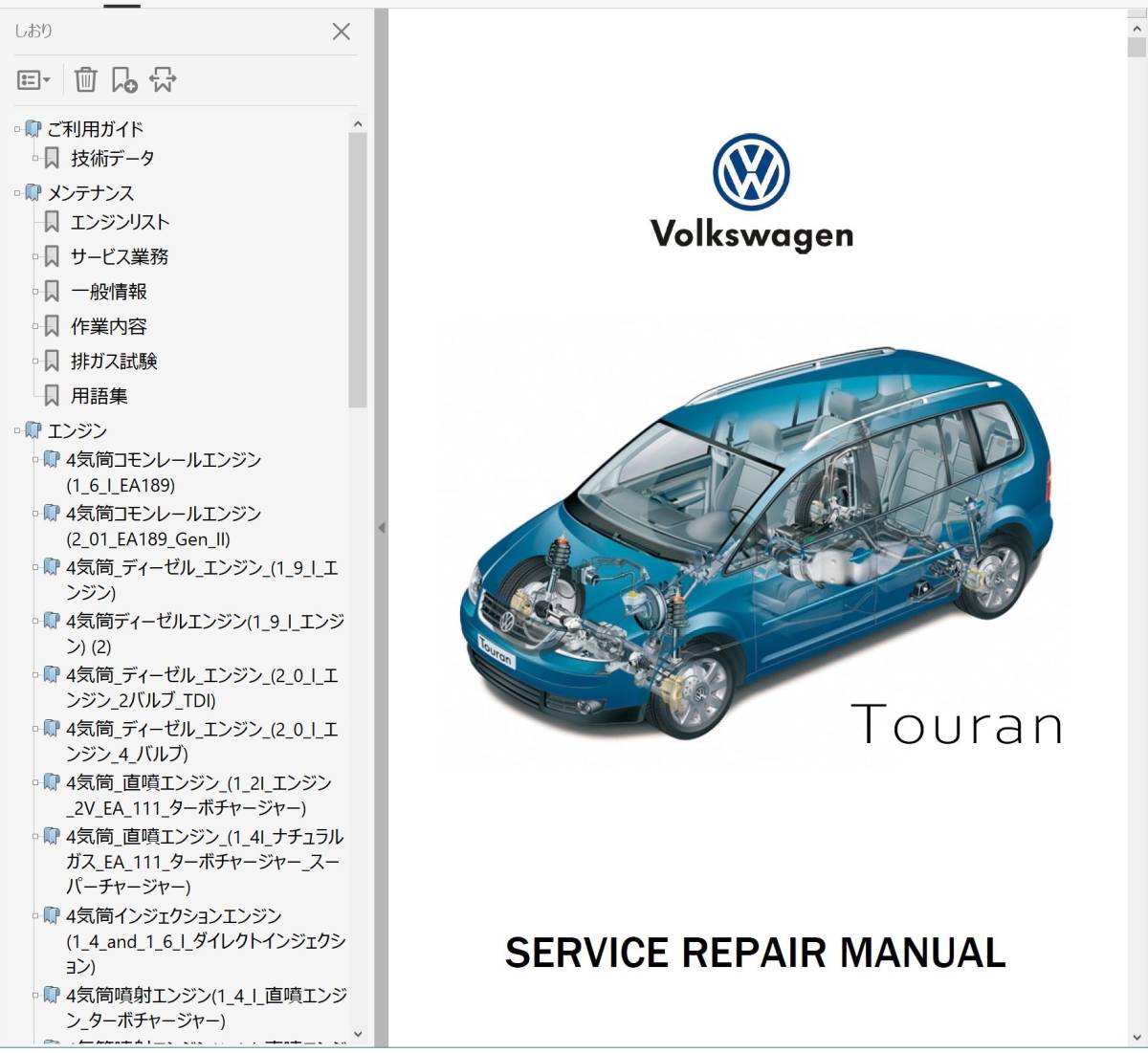Click the bookmark icon beside メンテナンス
Viewport: 1148px width, 1053px height.
point(33,193)
